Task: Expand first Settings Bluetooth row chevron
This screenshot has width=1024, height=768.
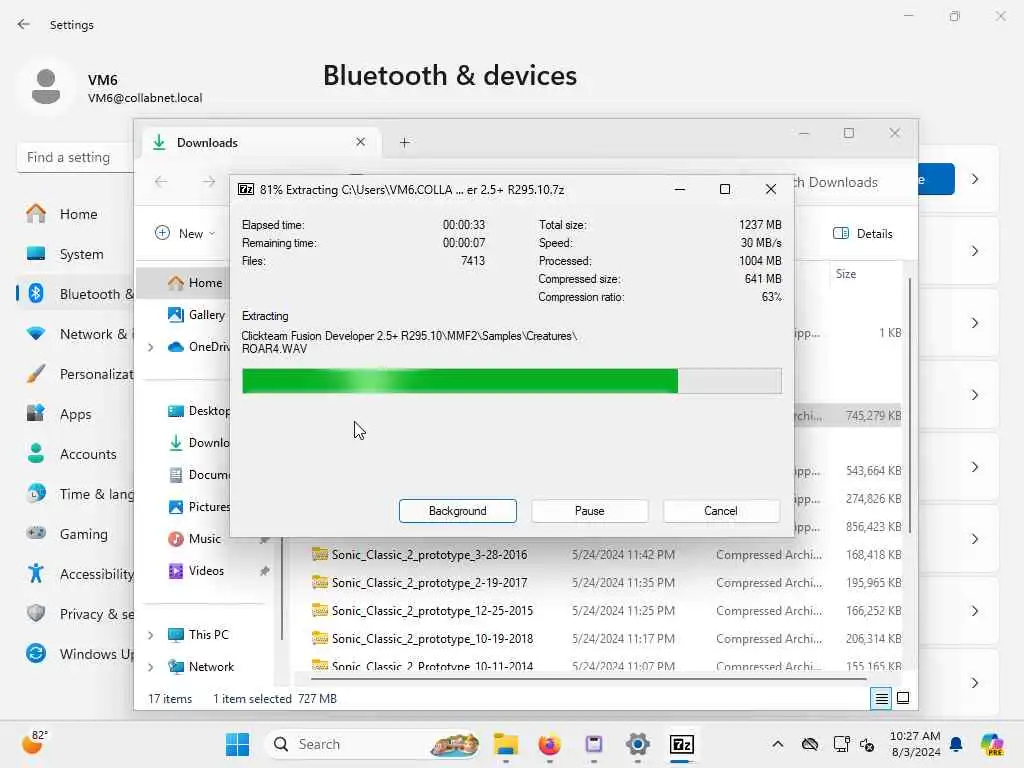Action: (974, 179)
